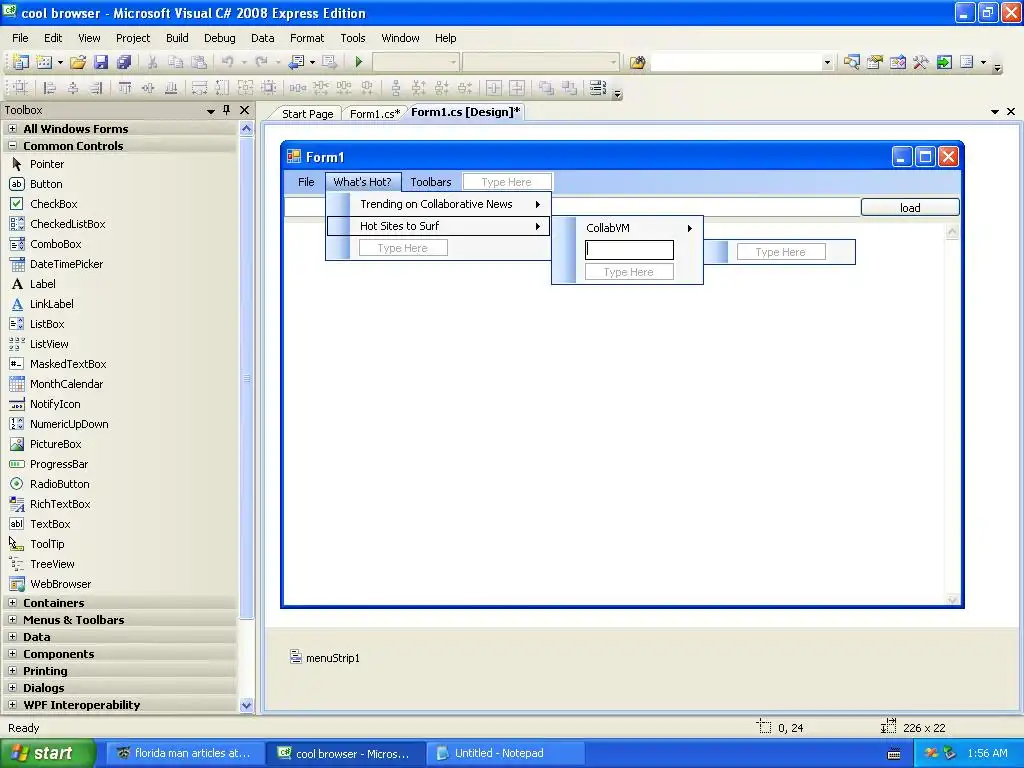Click the Align to Grid layout icon
The width and height of the screenshot is (1024, 768).
click(x=20, y=88)
